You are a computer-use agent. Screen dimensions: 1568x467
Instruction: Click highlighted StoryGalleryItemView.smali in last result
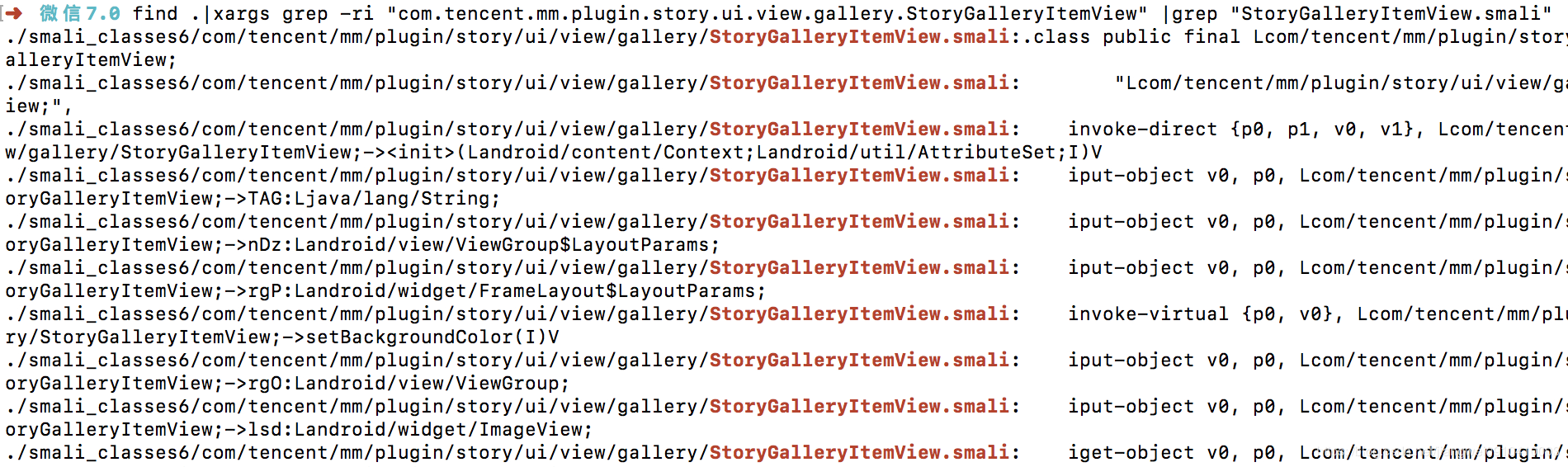pos(859,453)
